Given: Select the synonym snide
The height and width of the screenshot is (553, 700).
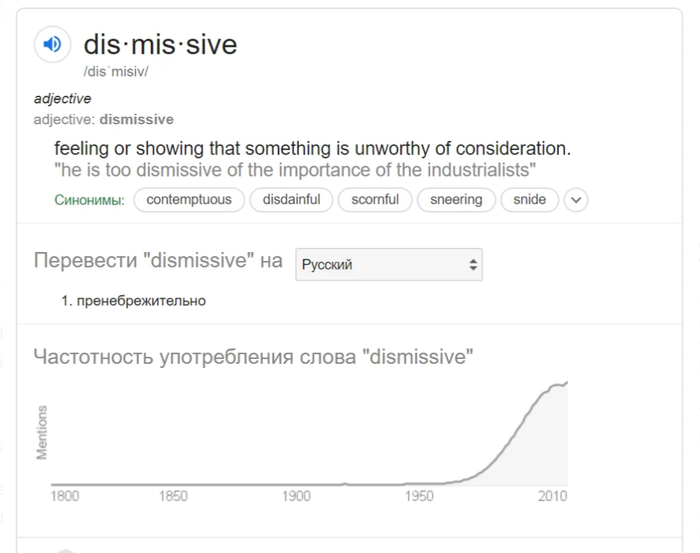Looking at the screenshot, I should (529, 200).
